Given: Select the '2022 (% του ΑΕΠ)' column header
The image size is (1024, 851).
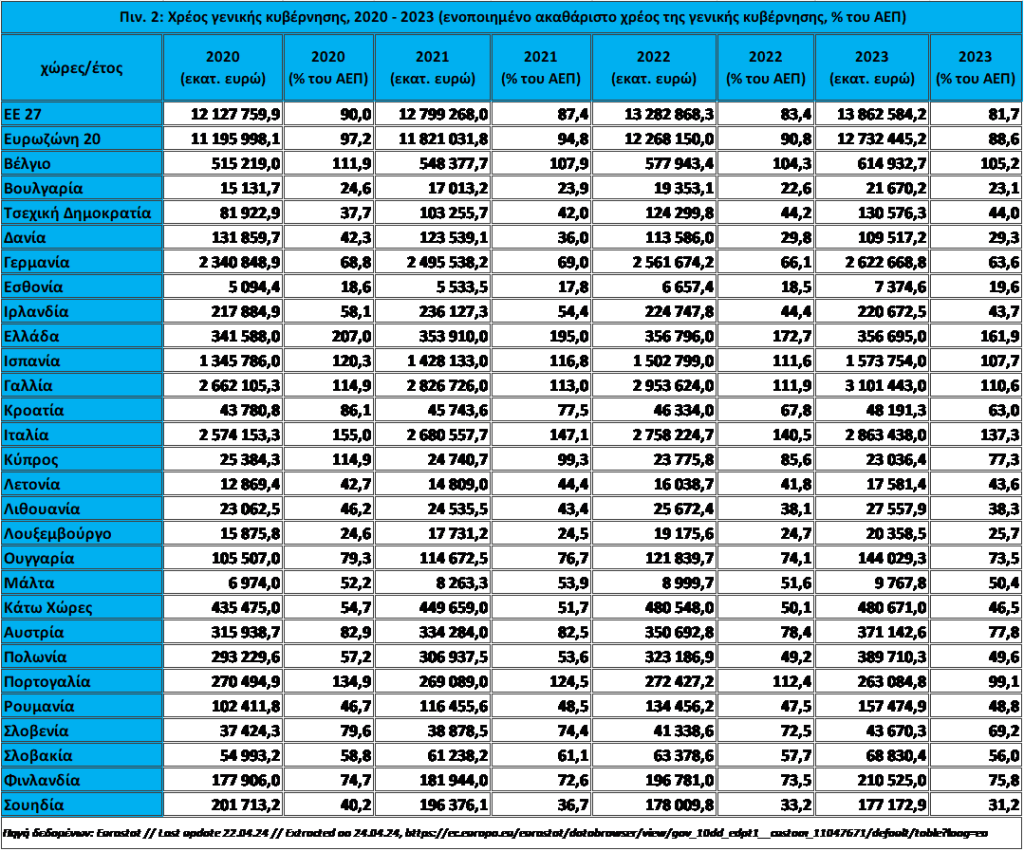Looking at the screenshot, I should [764, 67].
